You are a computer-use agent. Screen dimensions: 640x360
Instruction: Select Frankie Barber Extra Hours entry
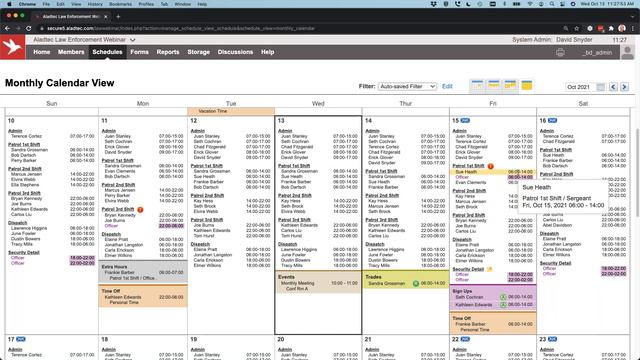[143, 275]
